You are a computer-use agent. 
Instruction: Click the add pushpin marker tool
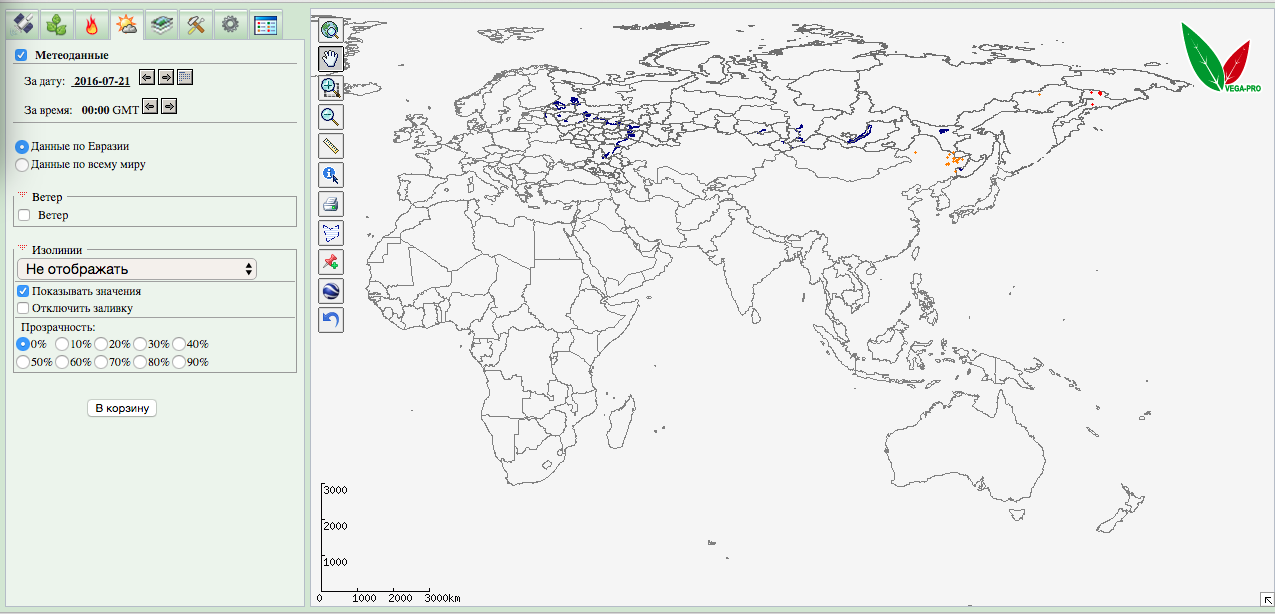click(331, 262)
